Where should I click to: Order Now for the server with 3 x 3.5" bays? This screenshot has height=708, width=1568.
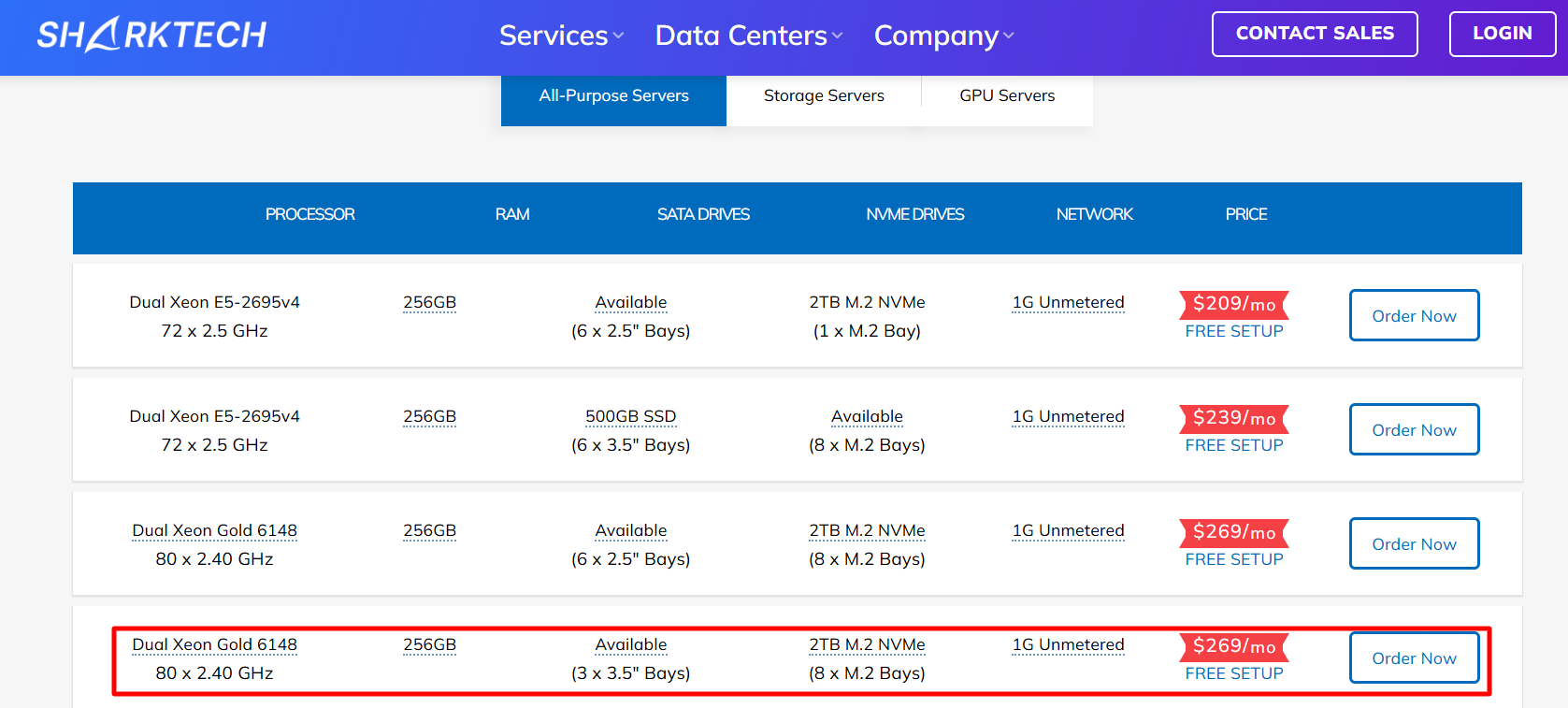click(x=1414, y=657)
